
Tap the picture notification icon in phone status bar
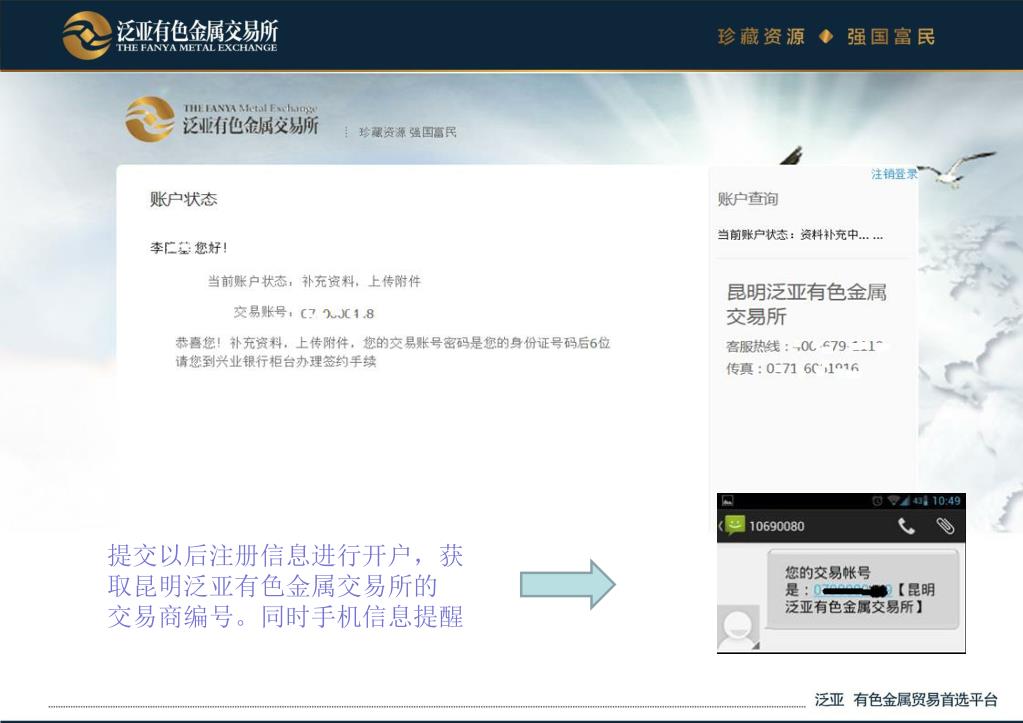(727, 501)
